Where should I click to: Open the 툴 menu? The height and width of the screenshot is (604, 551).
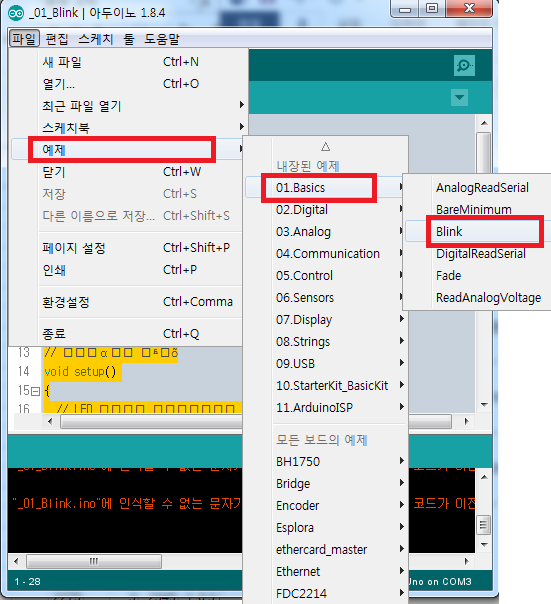click(129, 39)
